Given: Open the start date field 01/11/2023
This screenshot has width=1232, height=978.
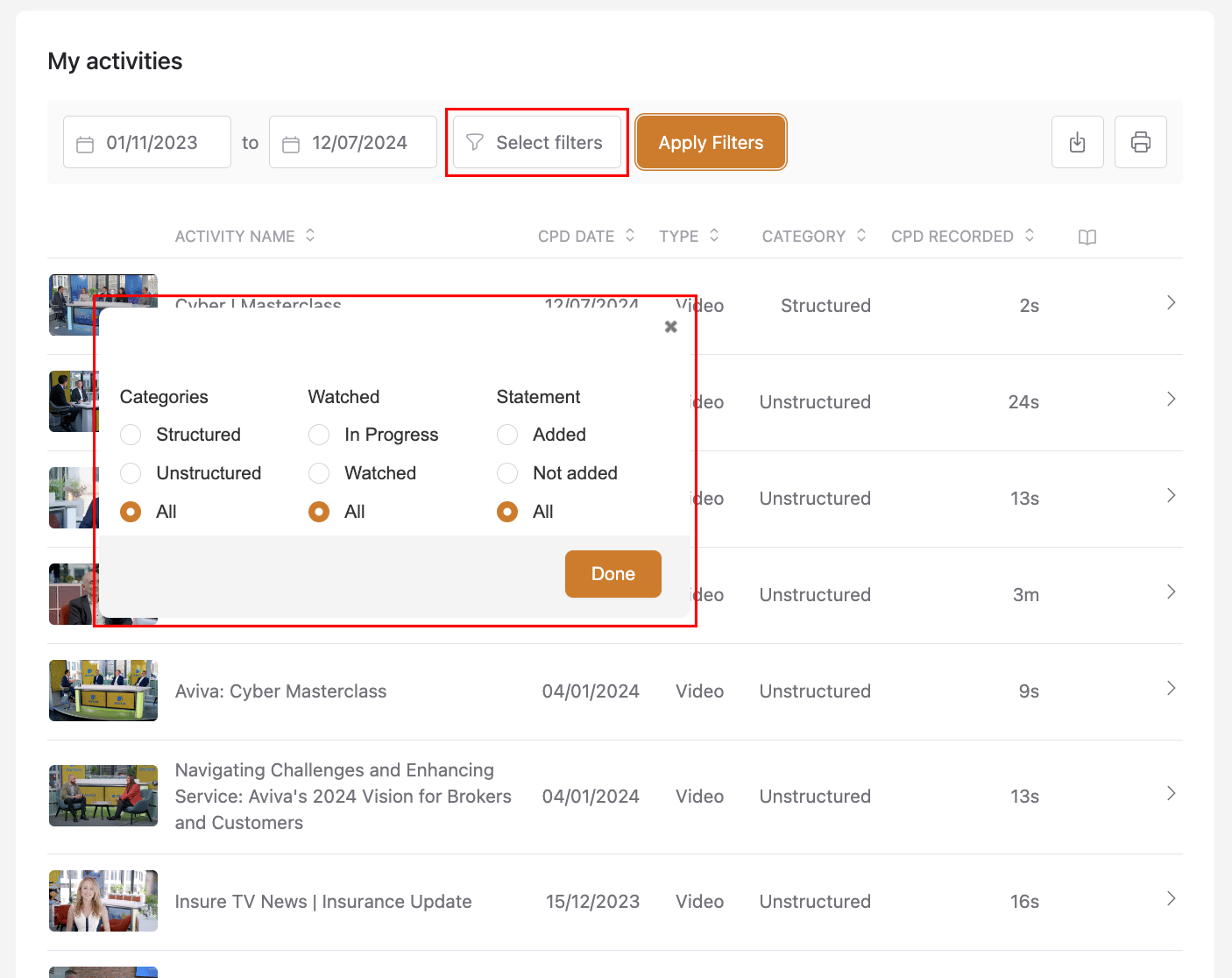Looking at the screenshot, I should tap(147, 142).
